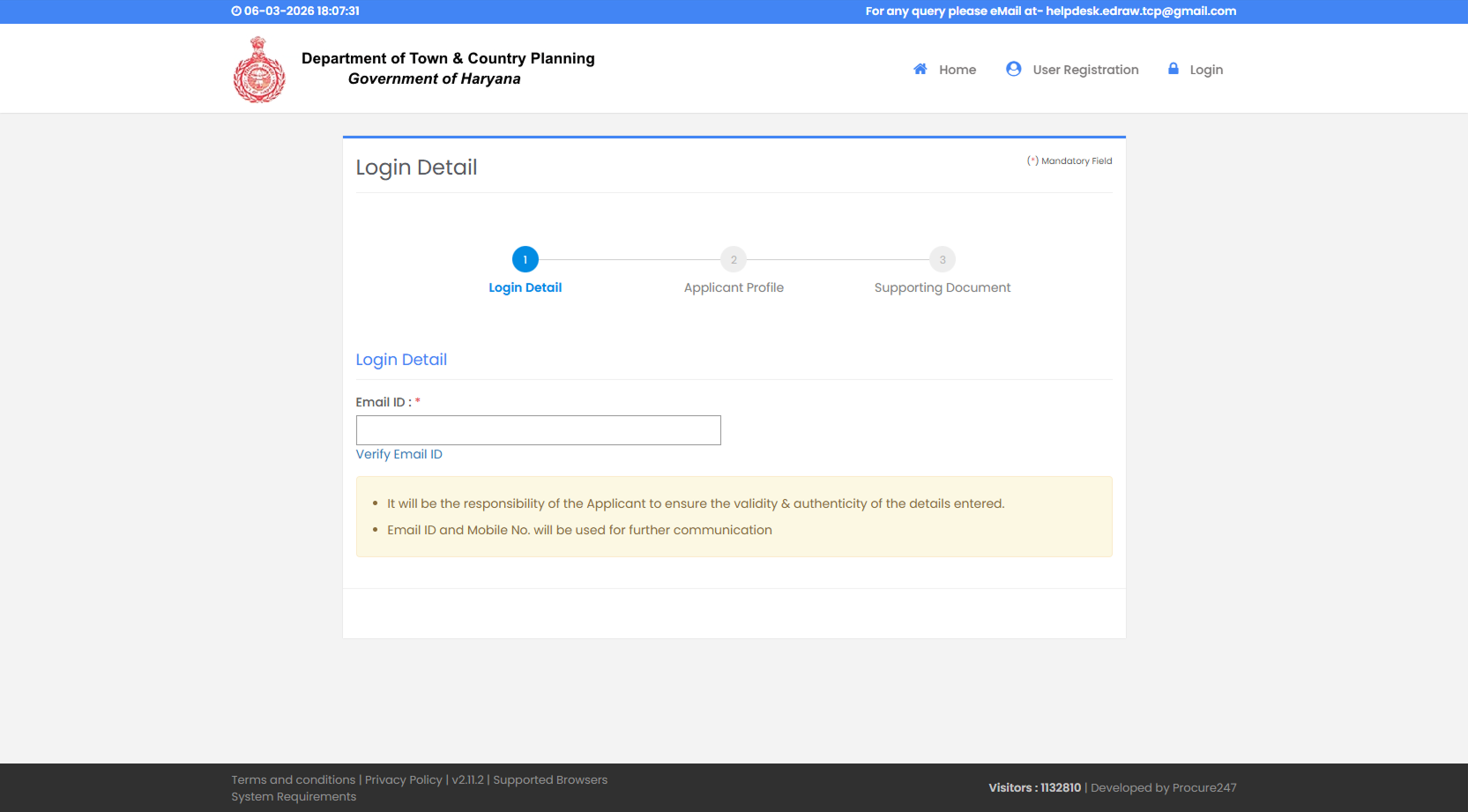Open Terms and conditions in the footer
This screenshot has width=1468, height=812.
293,780
